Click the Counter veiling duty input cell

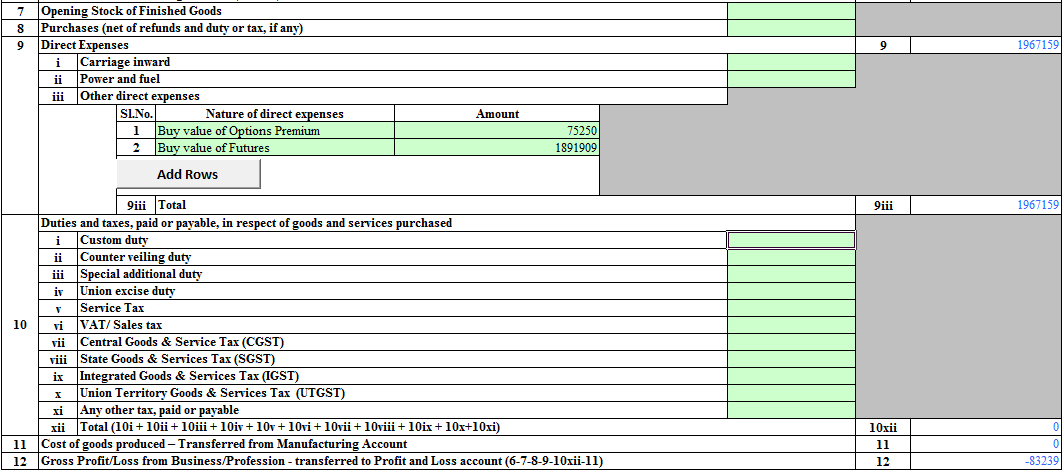pyautogui.click(x=791, y=257)
